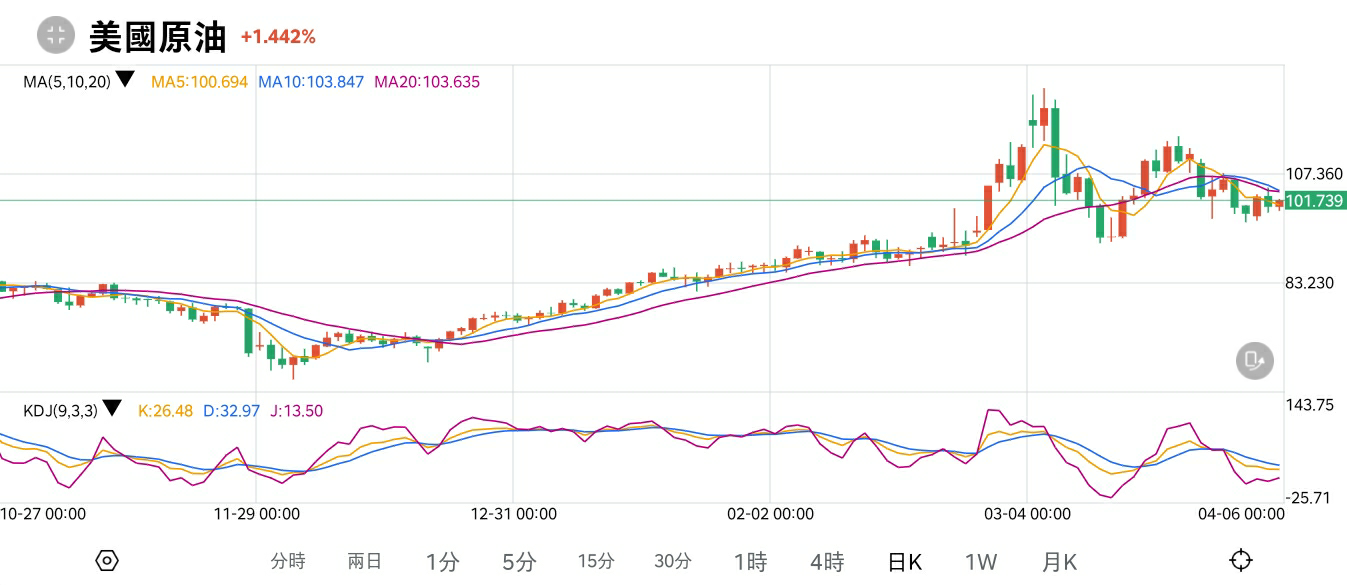Click the green 101.739 current price label
This screenshot has height=585, width=1347.
1314,201
